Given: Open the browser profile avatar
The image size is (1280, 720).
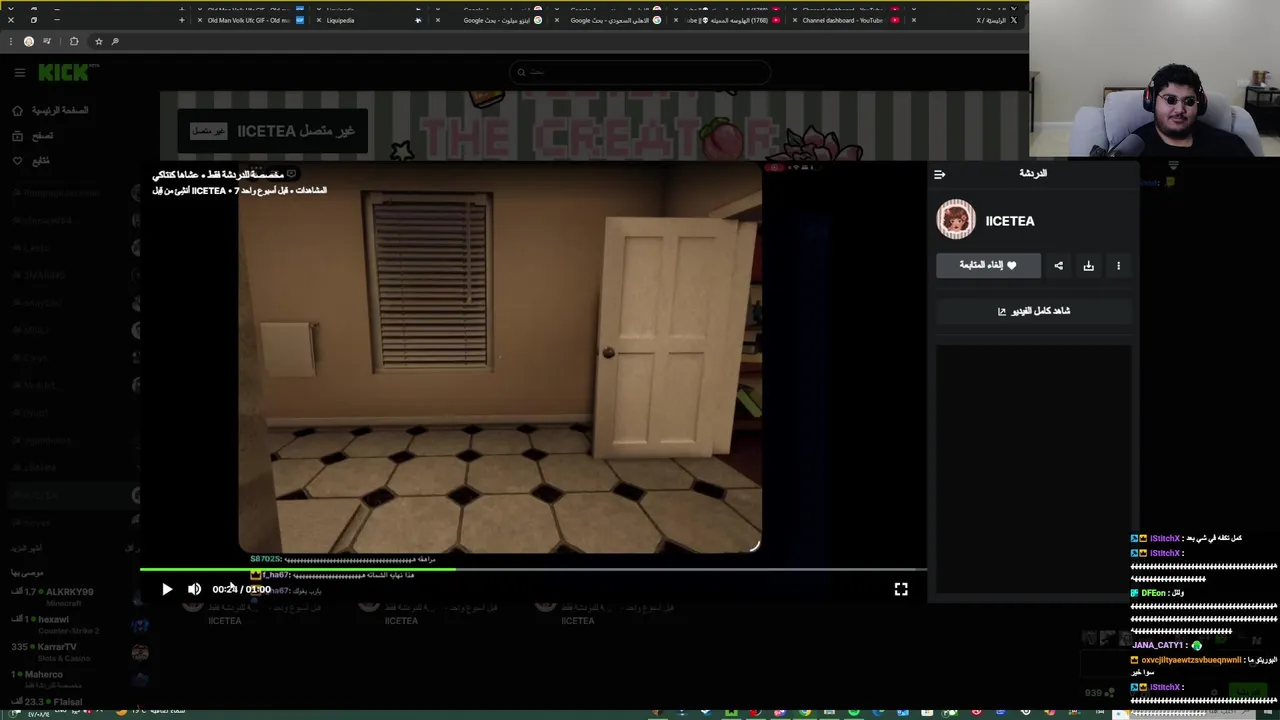Looking at the screenshot, I should (29, 41).
